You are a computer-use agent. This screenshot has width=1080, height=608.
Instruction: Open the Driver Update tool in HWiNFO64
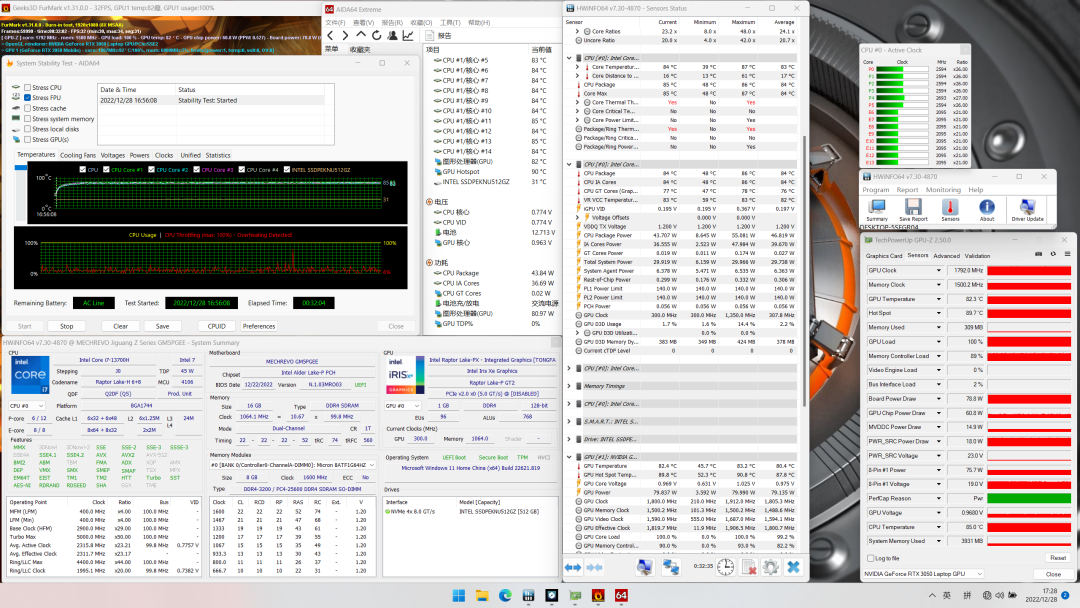[1027, 207]
